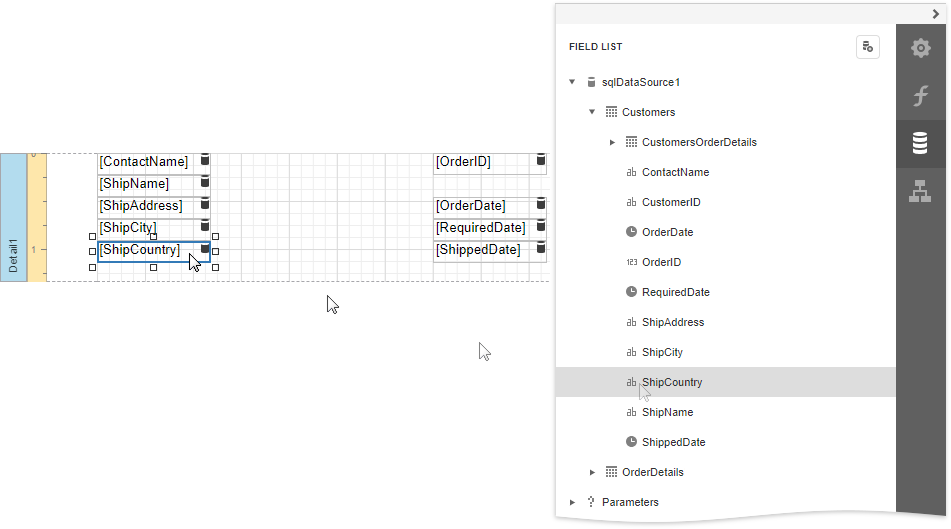Open the Expressions function panel
This screenshot has height=529, width=951.
[920, 96]
